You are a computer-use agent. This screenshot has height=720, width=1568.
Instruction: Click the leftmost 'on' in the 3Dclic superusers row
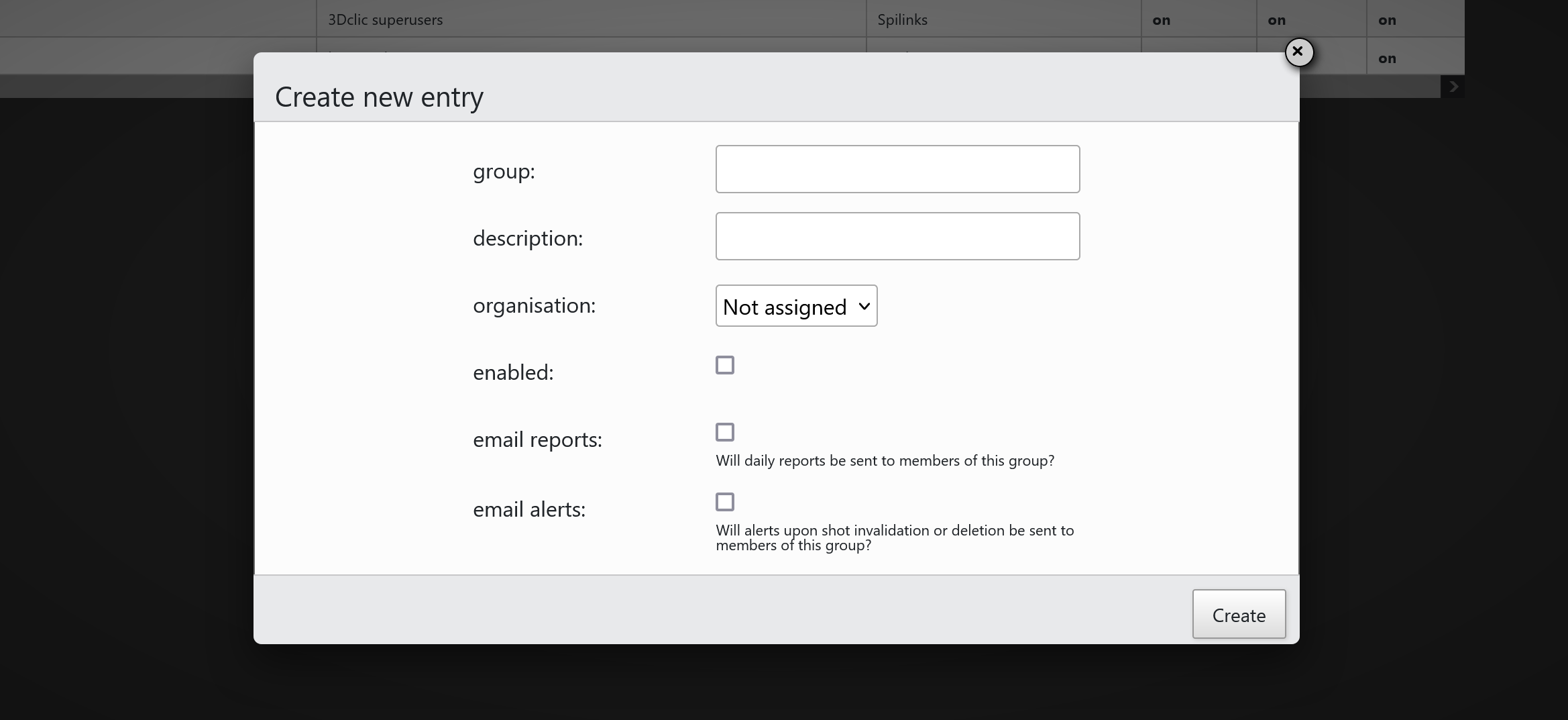(1161, 20)
